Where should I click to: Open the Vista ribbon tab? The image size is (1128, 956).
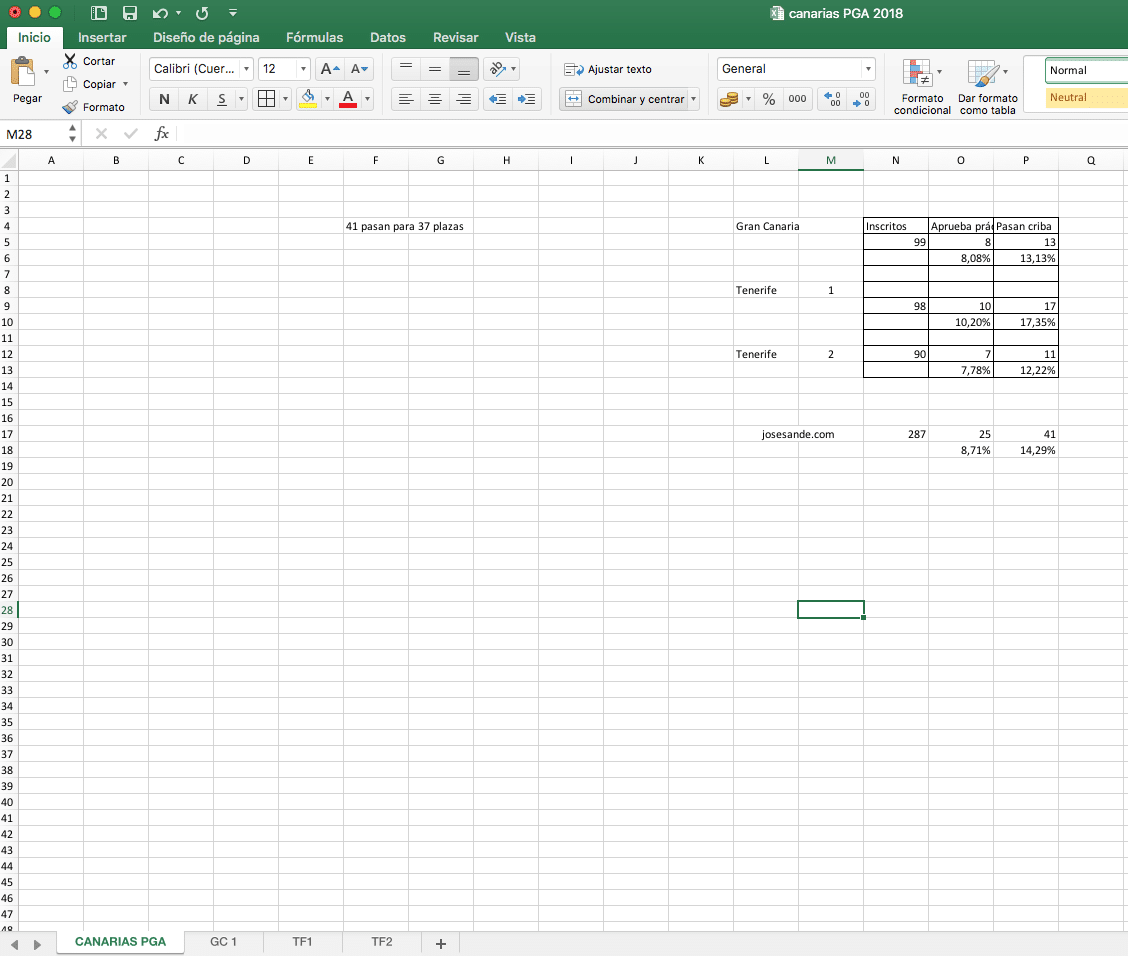click(x=520, y=37)
